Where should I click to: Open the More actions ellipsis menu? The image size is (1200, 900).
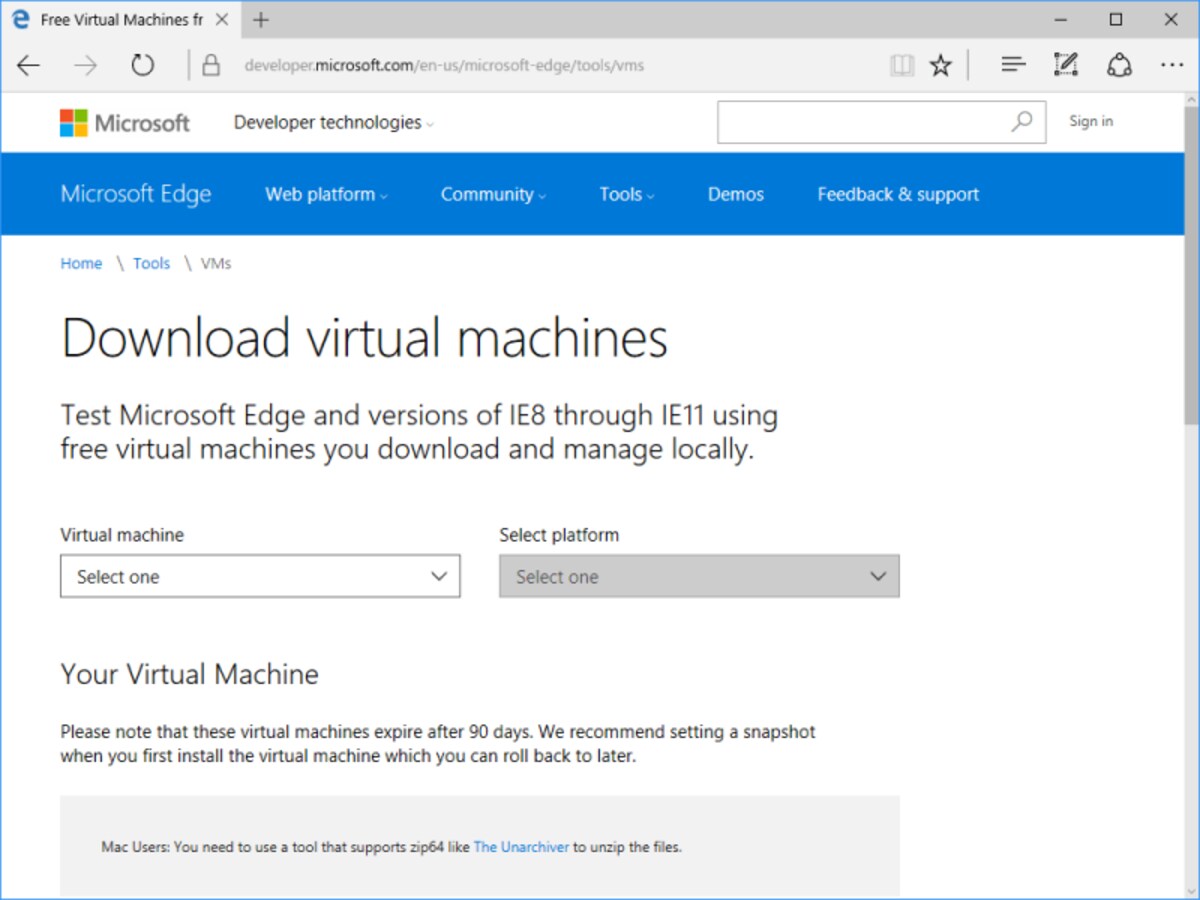pos(1172,66)
